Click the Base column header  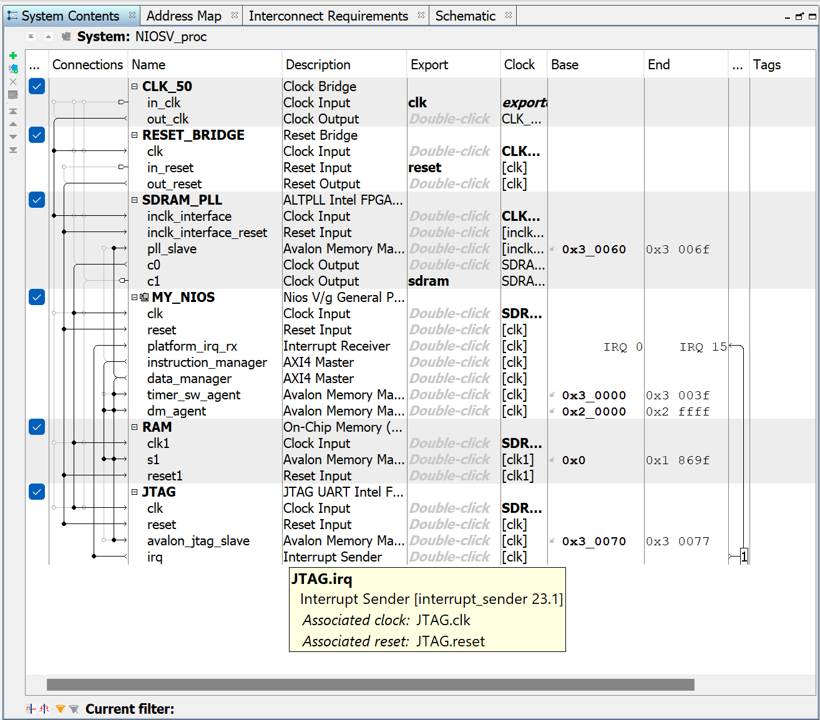pyautogui.click(x=565, y=64)
